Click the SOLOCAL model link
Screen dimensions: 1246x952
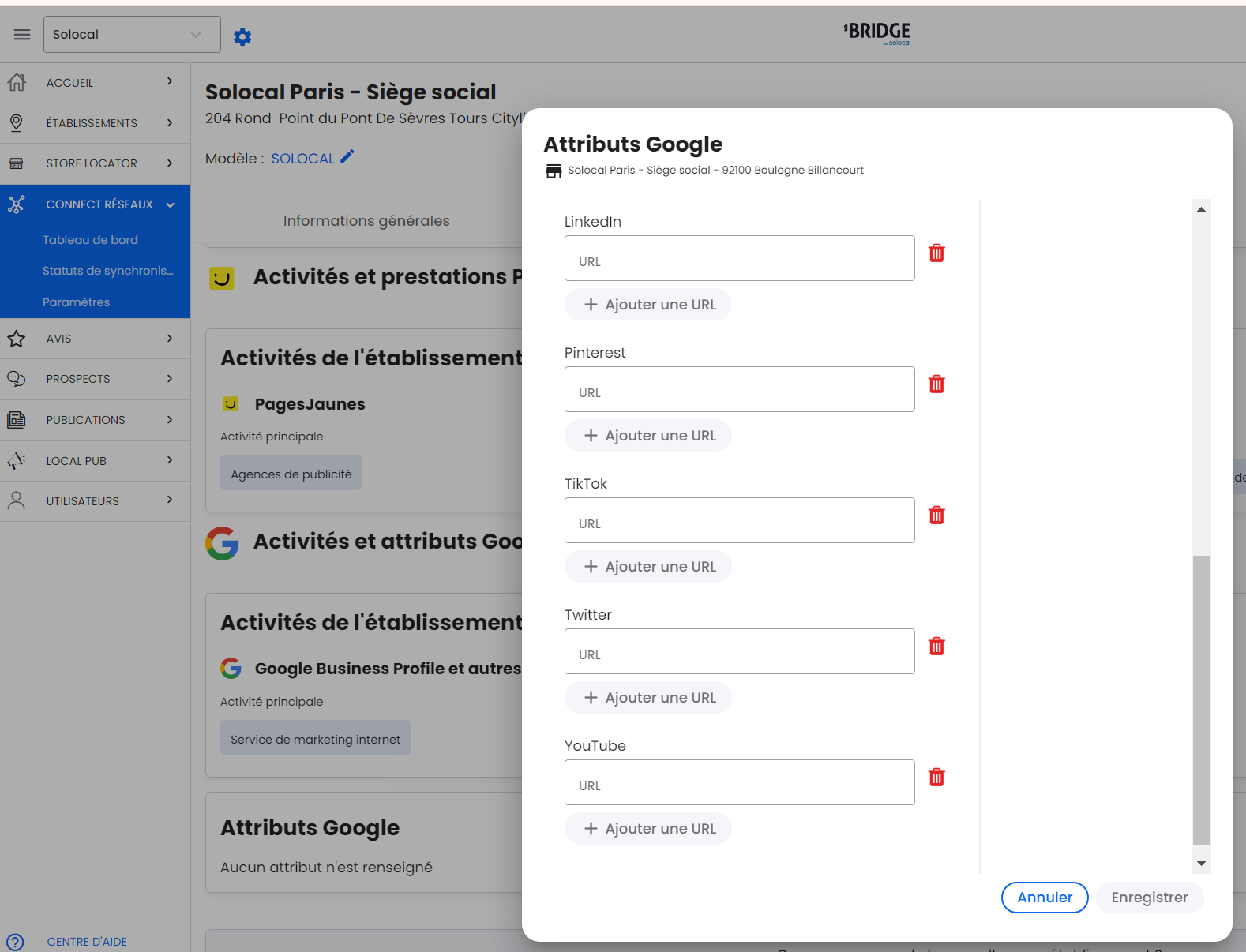tap(302, 159)
